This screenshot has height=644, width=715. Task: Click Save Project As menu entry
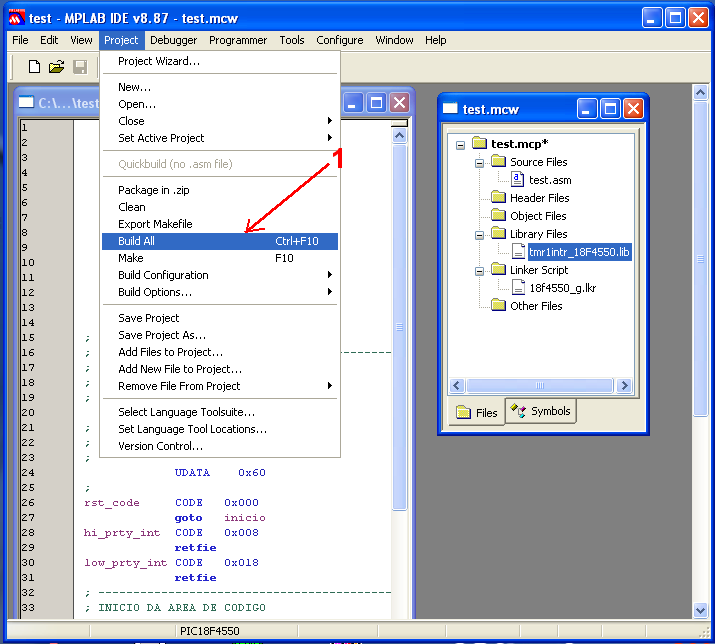220,335
